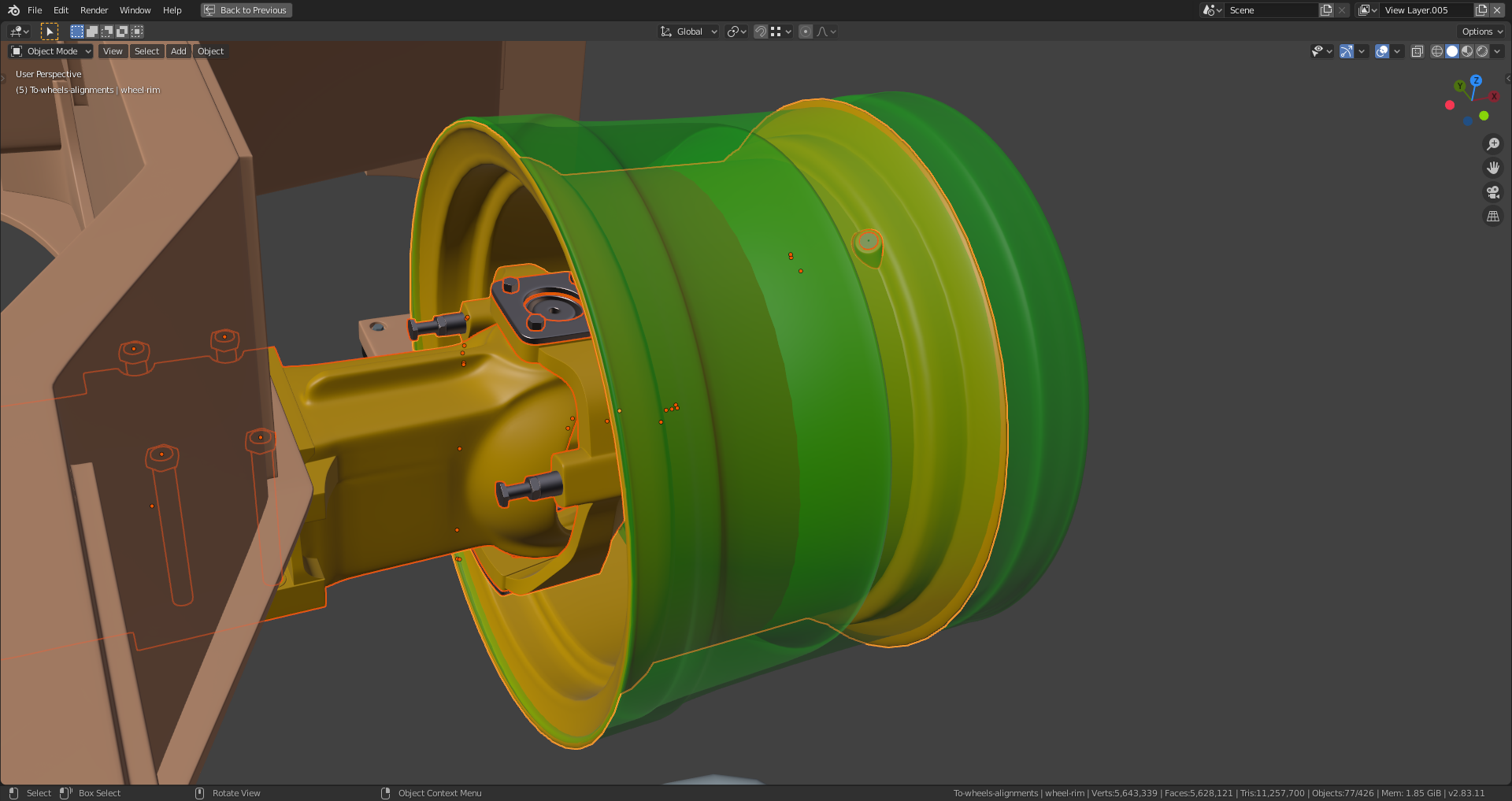Toggle X-Ray mode

point(1417,51)
